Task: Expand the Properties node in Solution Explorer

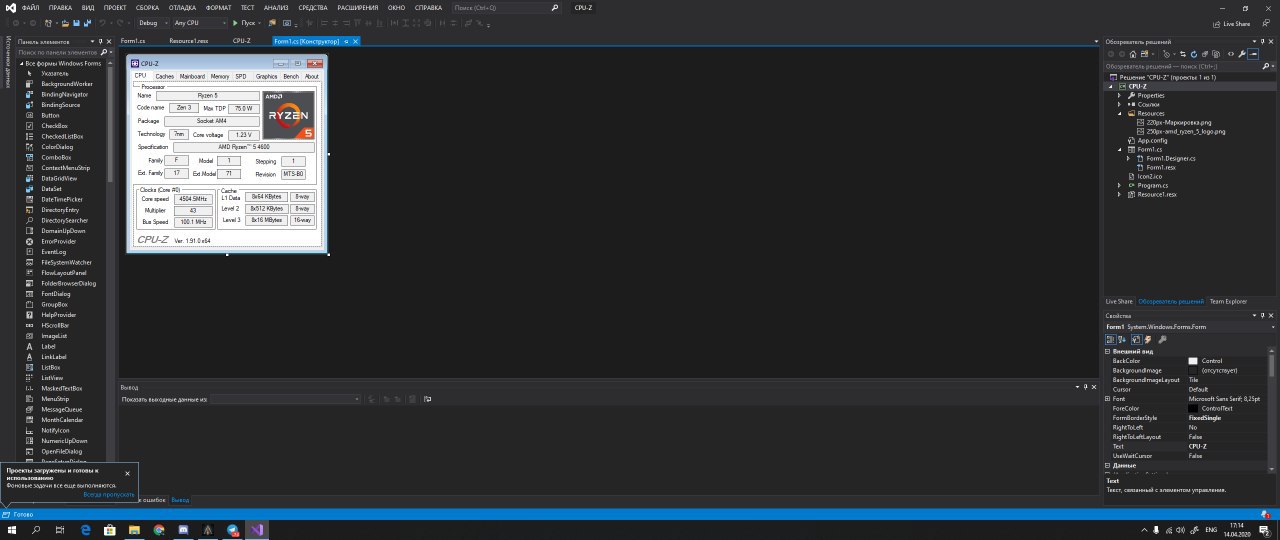Action: pos(1120,95)
